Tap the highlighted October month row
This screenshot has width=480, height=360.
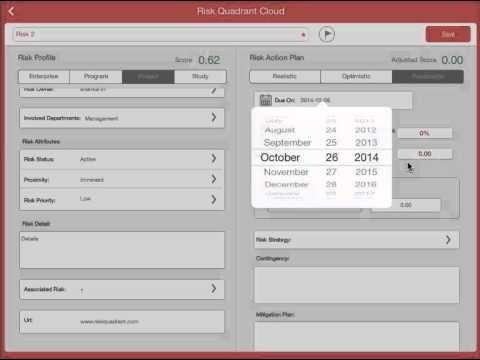coord(280,157)
